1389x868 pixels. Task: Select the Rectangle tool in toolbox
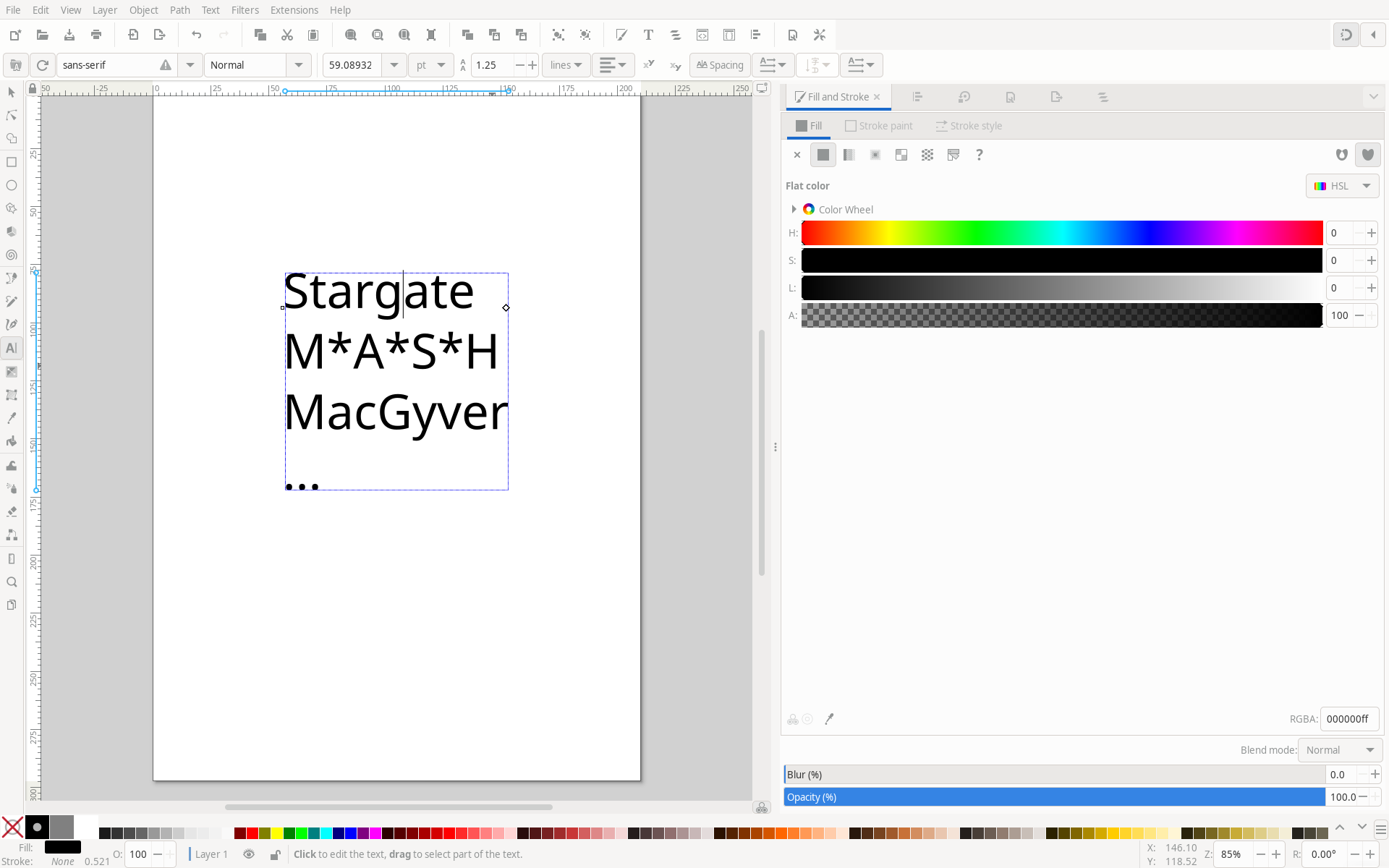coord(12,162)
